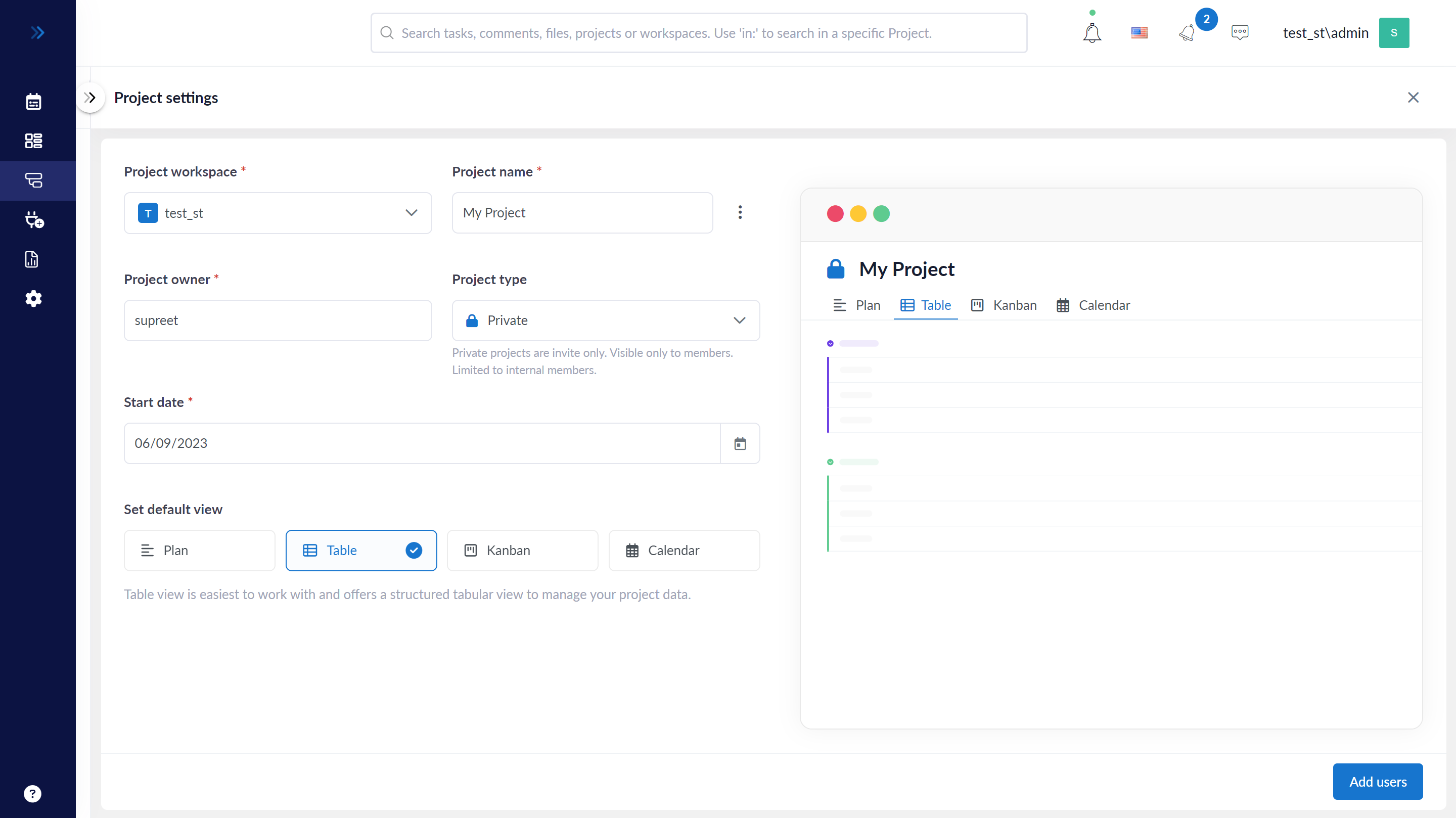Image resolution: width=1456 pixels, height=818 pixels.
Task: Expand the left sidebar with double-chevron icon
Action: [37, 33]
